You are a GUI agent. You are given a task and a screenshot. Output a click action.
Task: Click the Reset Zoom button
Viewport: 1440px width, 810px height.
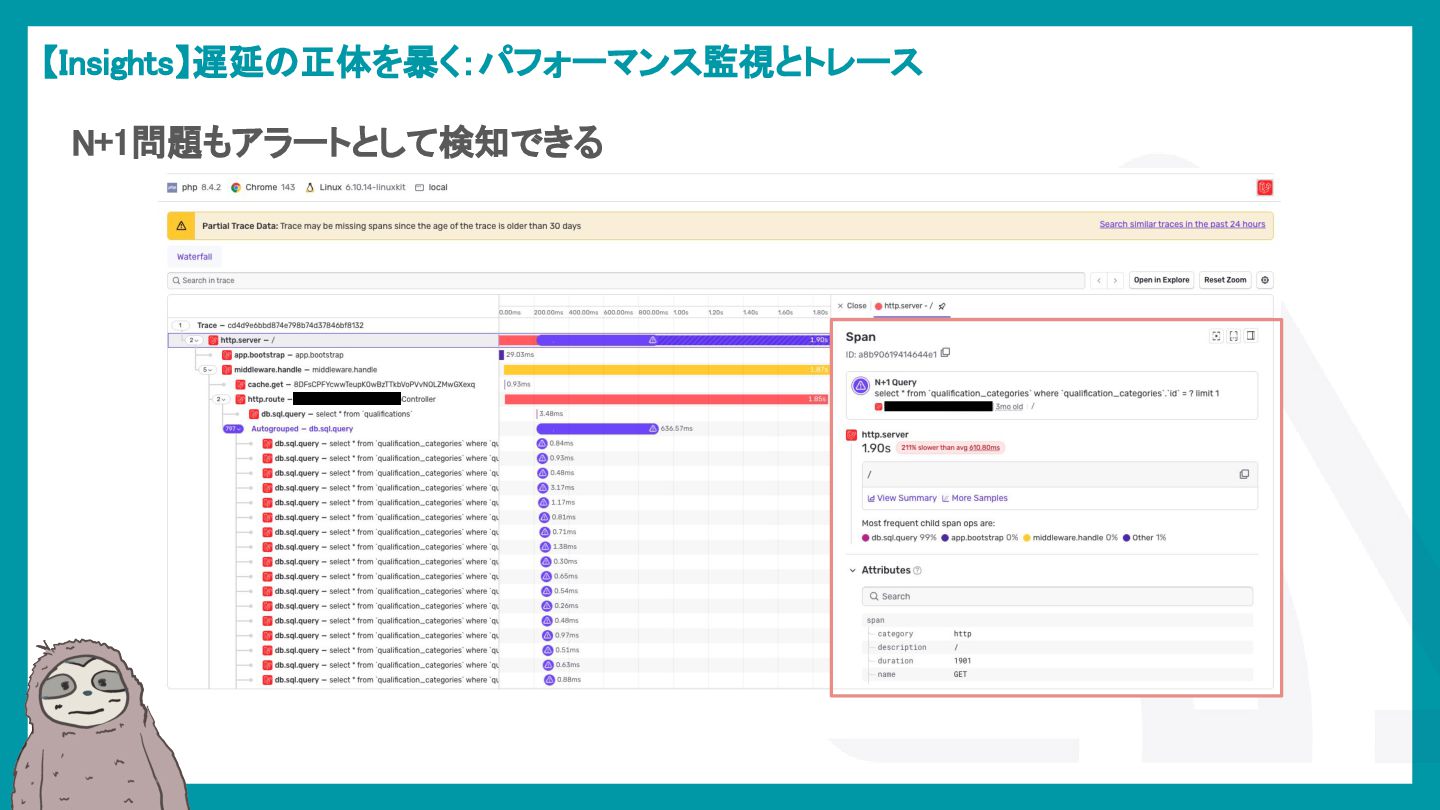point(1226,280)
